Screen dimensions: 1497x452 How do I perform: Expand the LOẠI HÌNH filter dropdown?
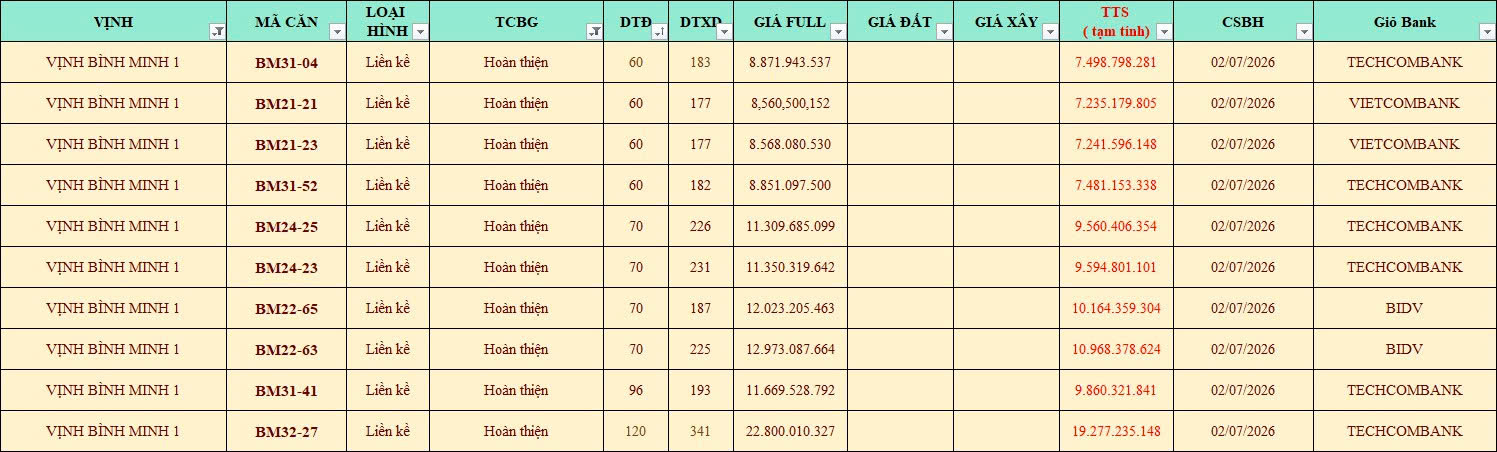420,32
